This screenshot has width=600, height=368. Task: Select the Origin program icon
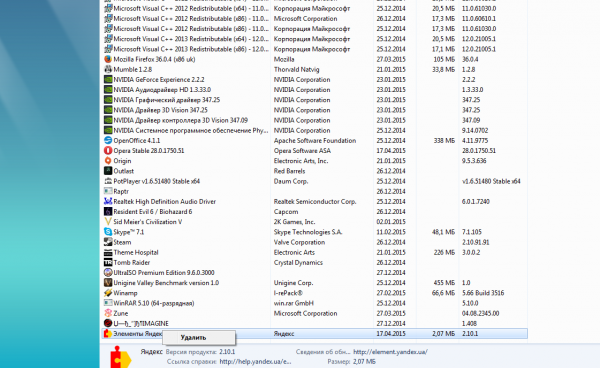point(108,161)
